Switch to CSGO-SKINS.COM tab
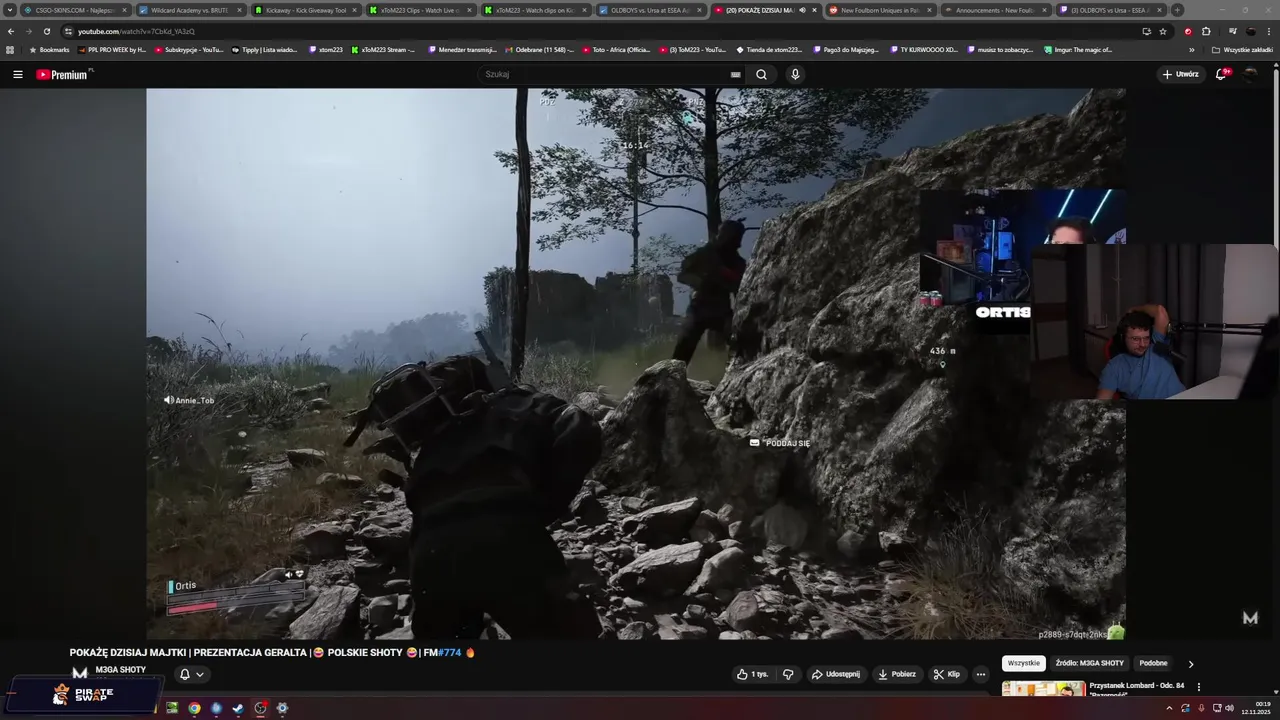The image size is (1280, 720). [x=74, y=10]
